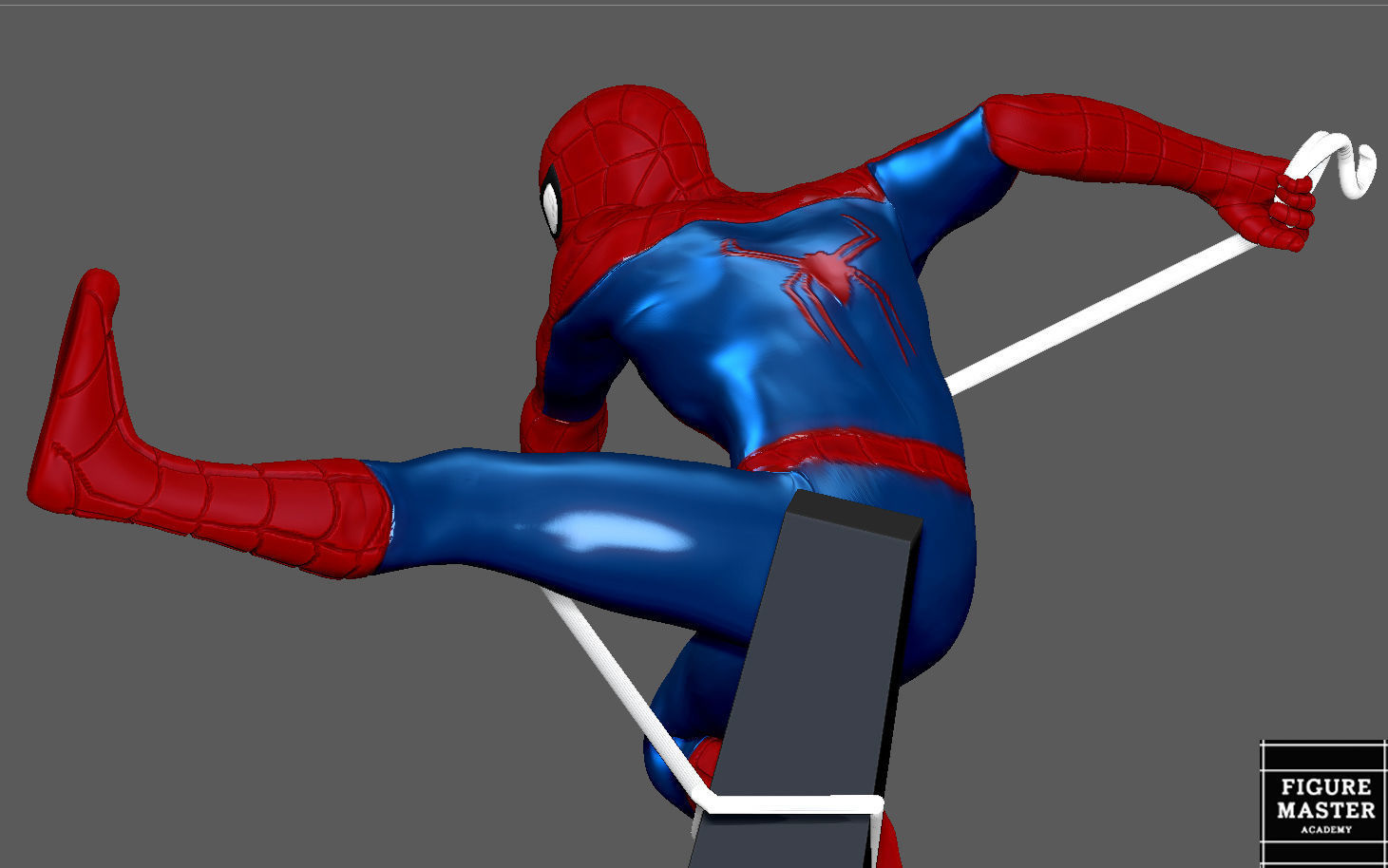
Task: Click the red belt band at the waist
Action: [855, 461]
